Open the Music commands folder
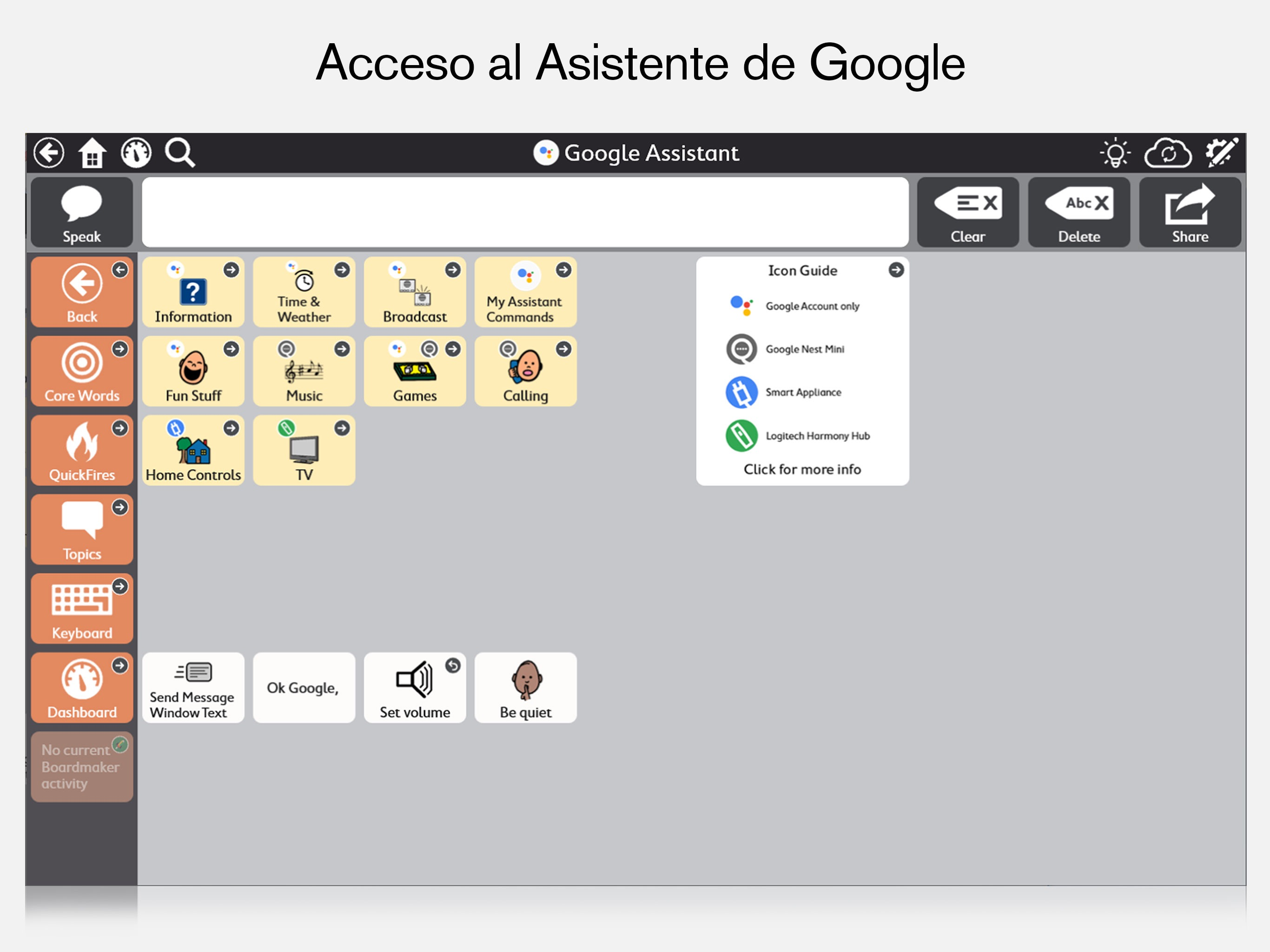 pos(304,371)
